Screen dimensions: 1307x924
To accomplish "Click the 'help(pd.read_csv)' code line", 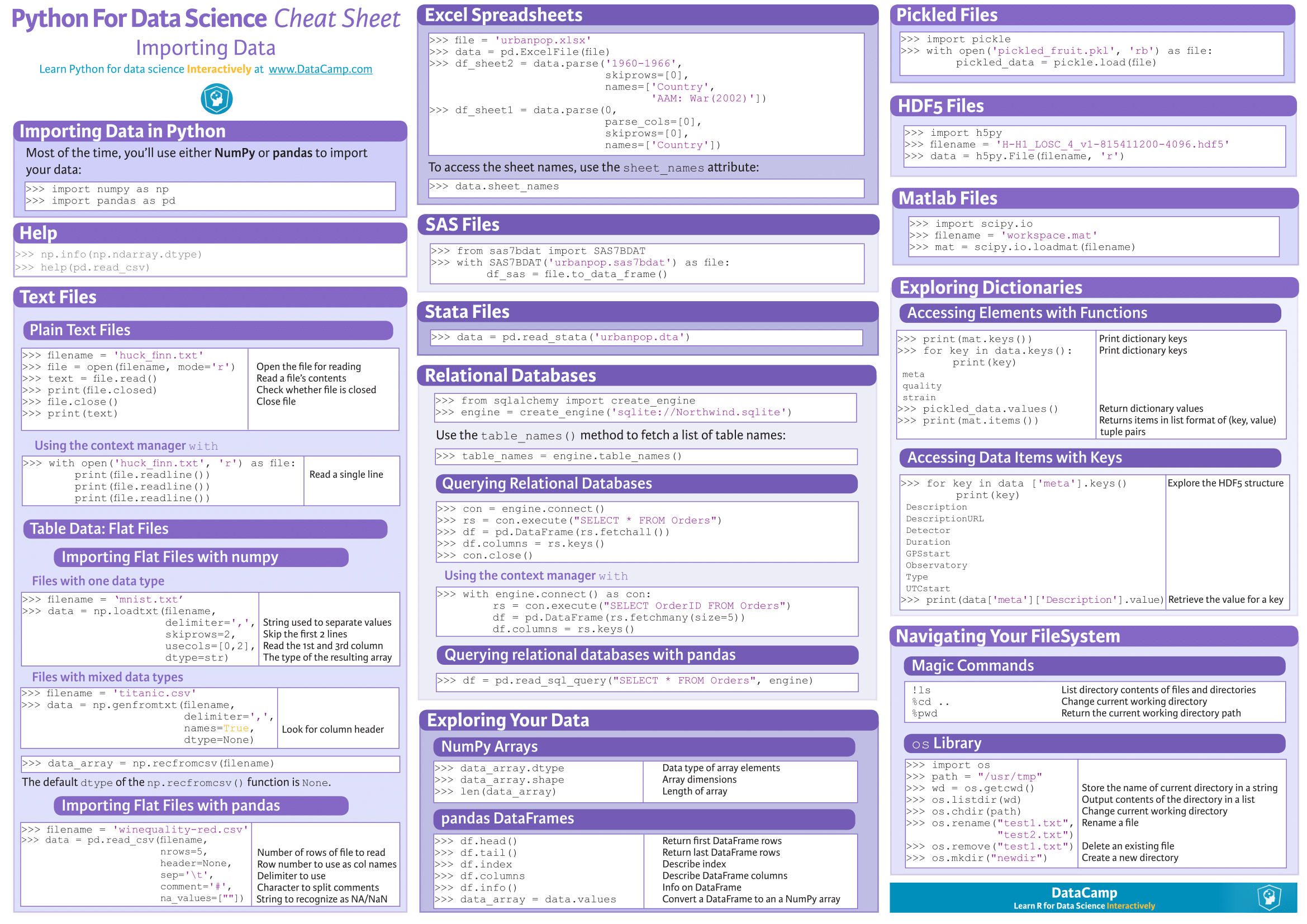I will 83,268.
